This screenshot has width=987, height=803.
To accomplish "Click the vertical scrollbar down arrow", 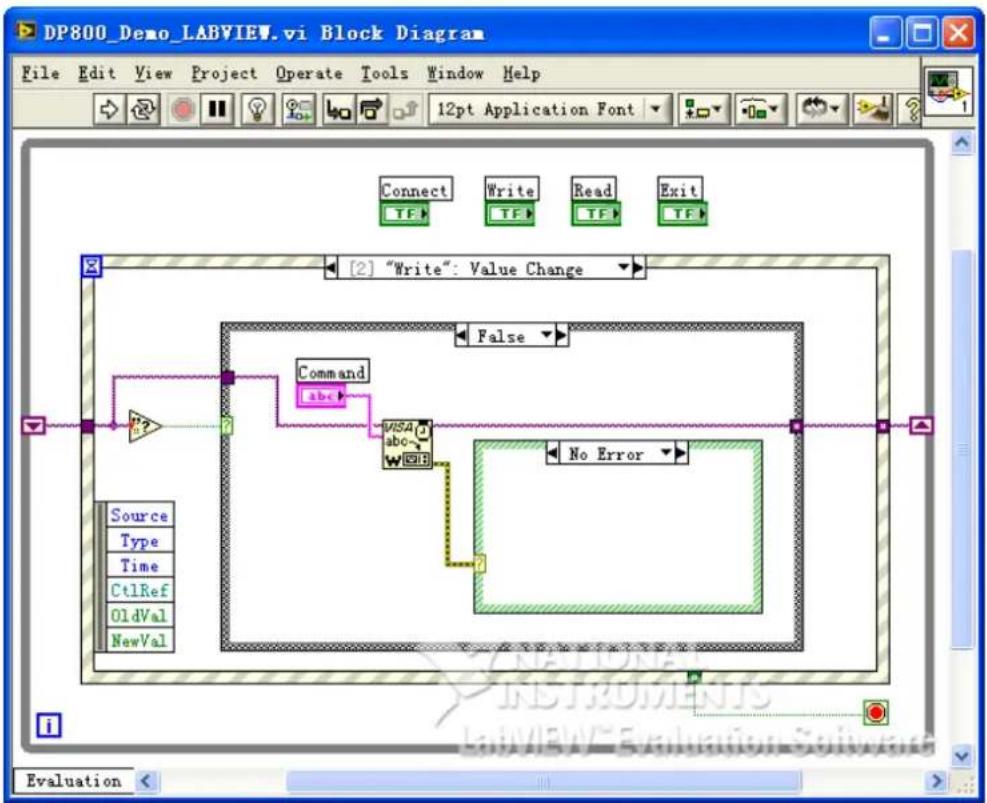I will (962, 755).
